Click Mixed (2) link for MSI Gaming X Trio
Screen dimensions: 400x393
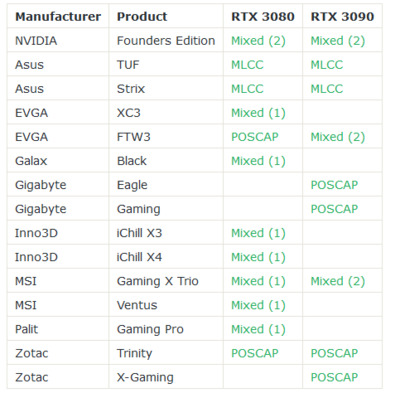[x=338, y=281]
